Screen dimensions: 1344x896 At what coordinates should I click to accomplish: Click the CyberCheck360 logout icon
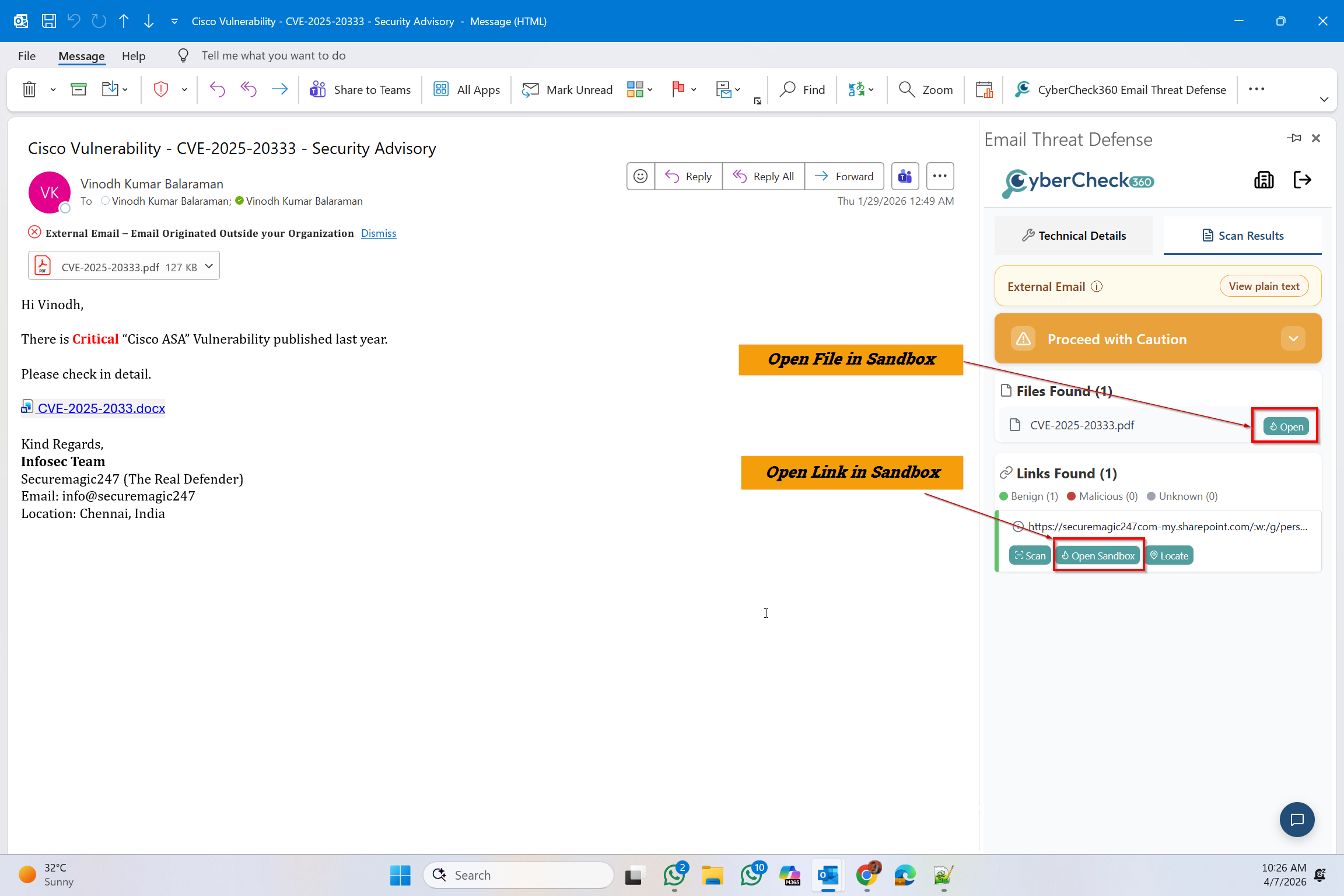tap(1302, 180)
